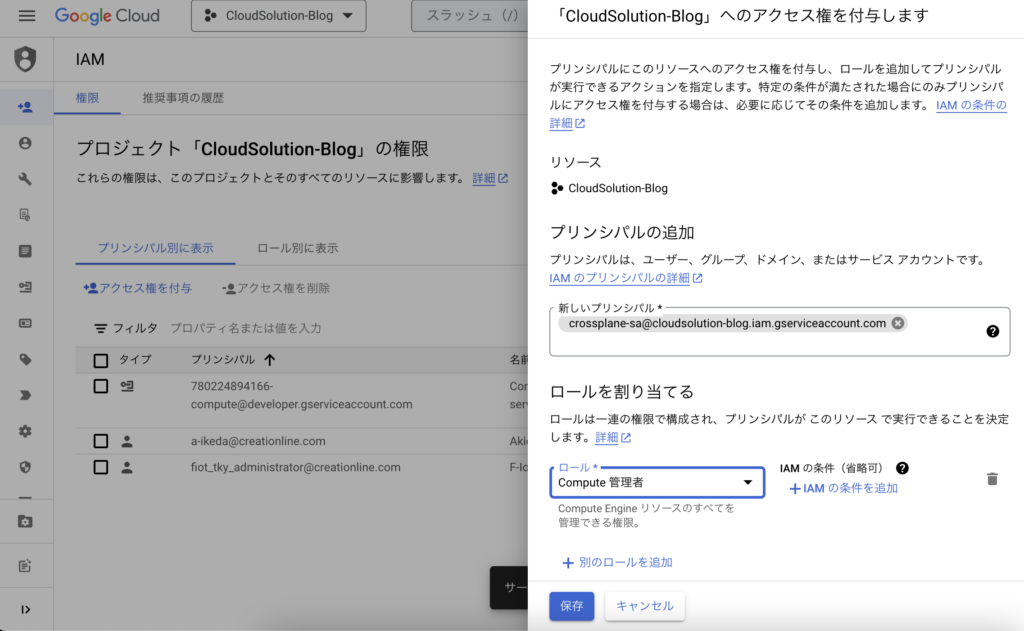Open the wrench troubleshooter sidebar icon
This screenshot has width=1024, height=631.
pyautogui.click(x=25, y=179)
